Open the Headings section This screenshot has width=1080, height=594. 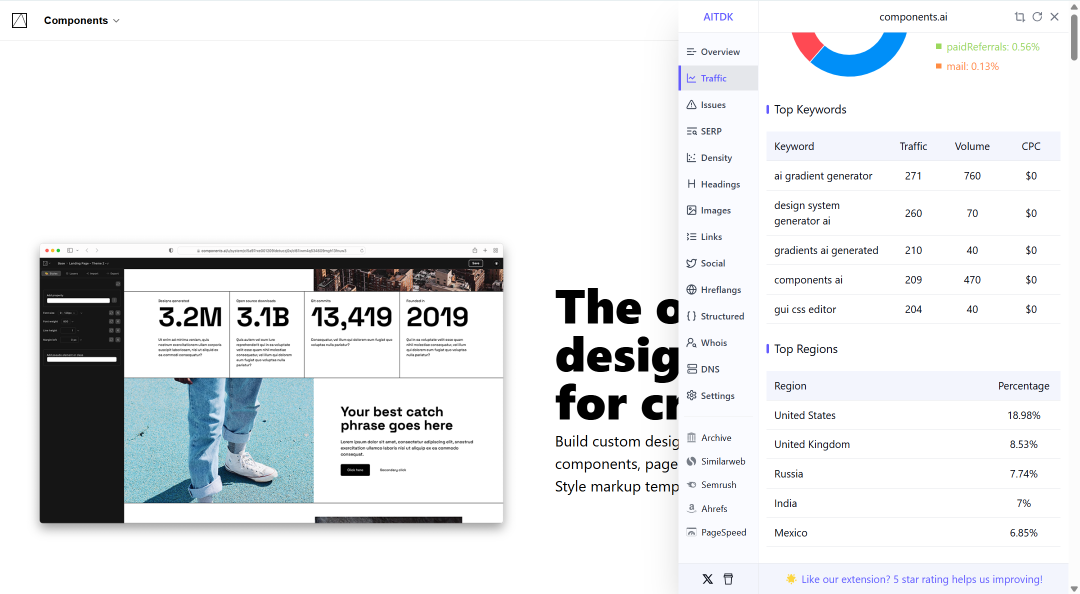[718, 184]
